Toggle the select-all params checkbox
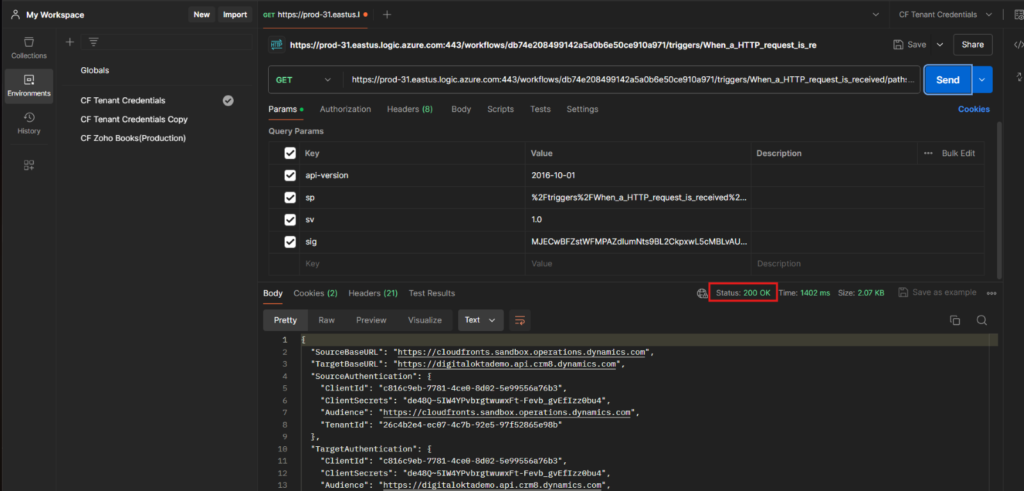This screenshot has height=491, width=1024. coord(291,153)
